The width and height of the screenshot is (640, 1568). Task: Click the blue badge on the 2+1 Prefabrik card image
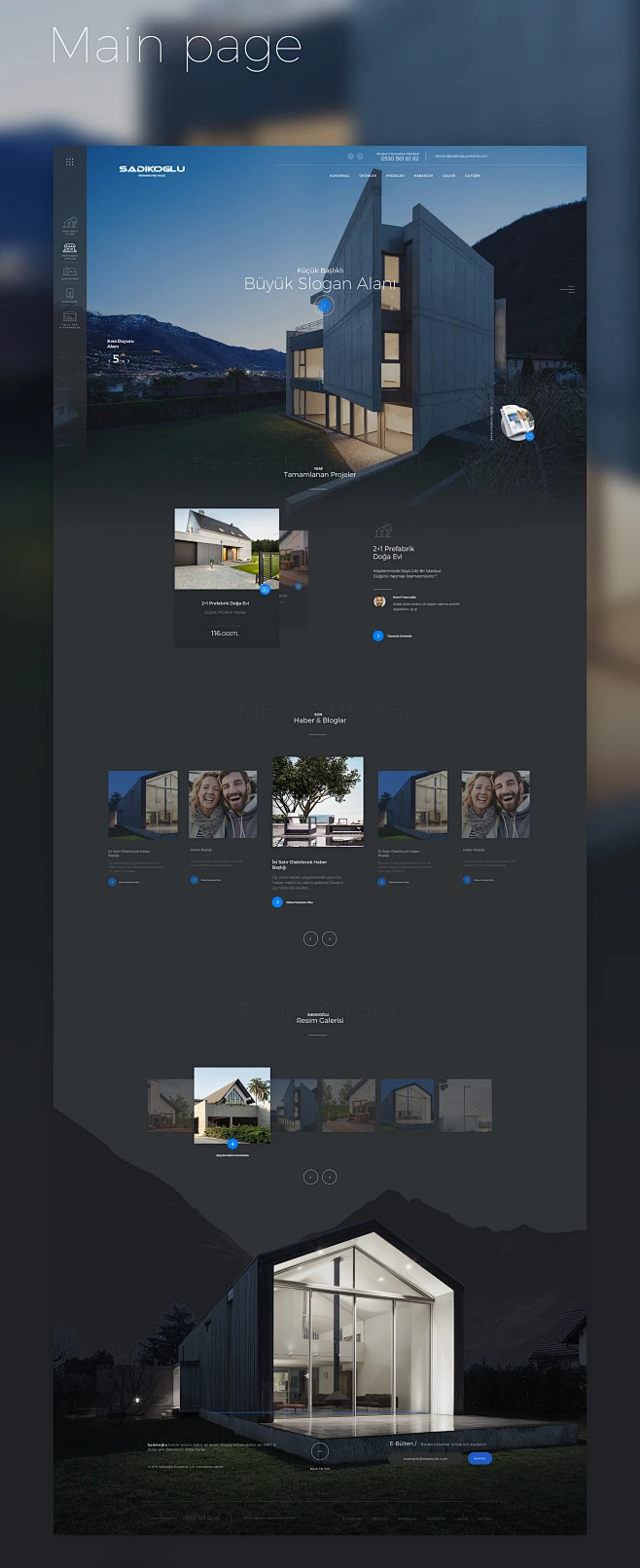pyautogui.click(x=265, y=589)
